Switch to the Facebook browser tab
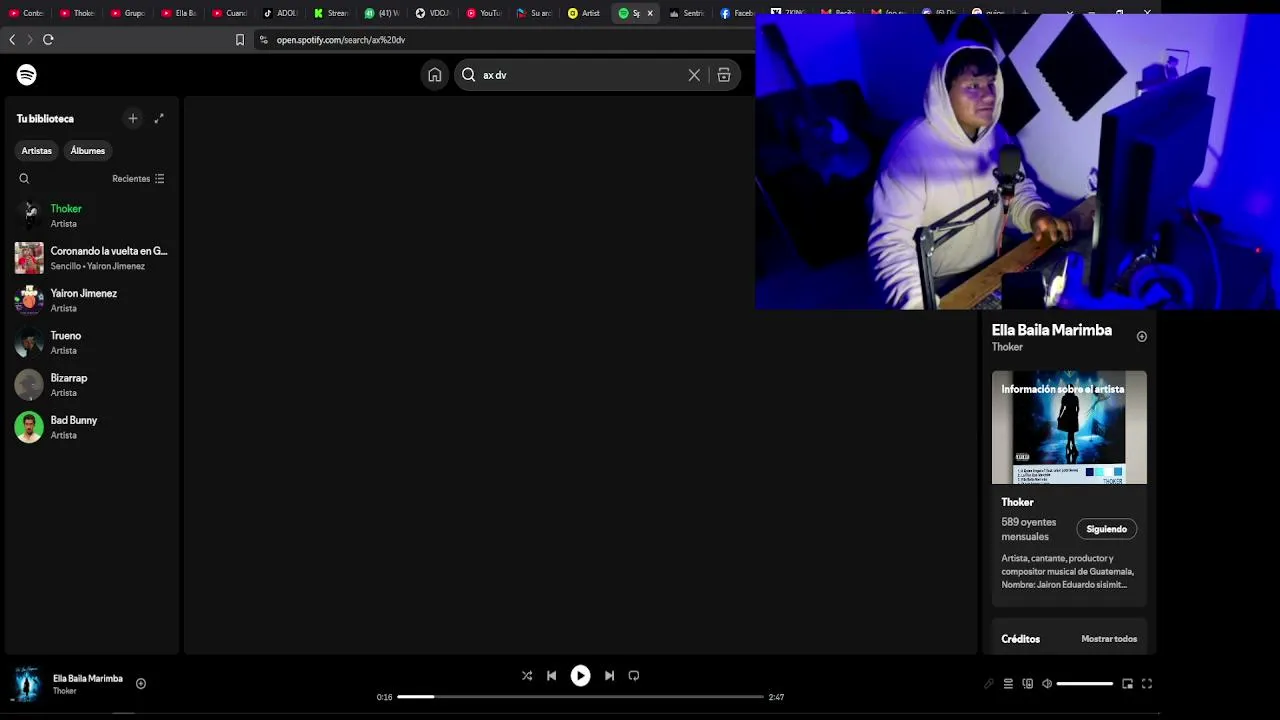This screenshot has width=1280, height=720. tap(737, 13)
